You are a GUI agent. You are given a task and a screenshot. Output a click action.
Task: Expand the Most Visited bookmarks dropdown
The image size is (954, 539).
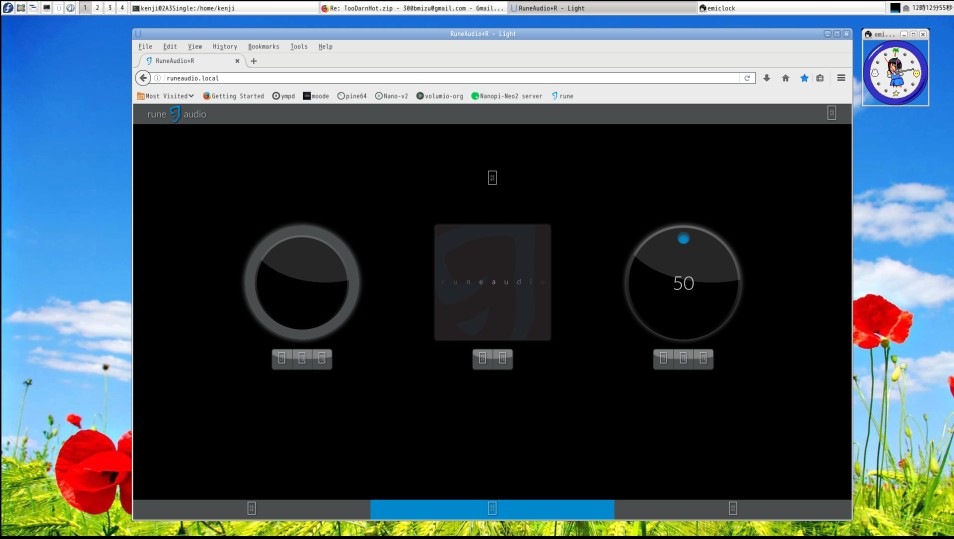[165, 96]
